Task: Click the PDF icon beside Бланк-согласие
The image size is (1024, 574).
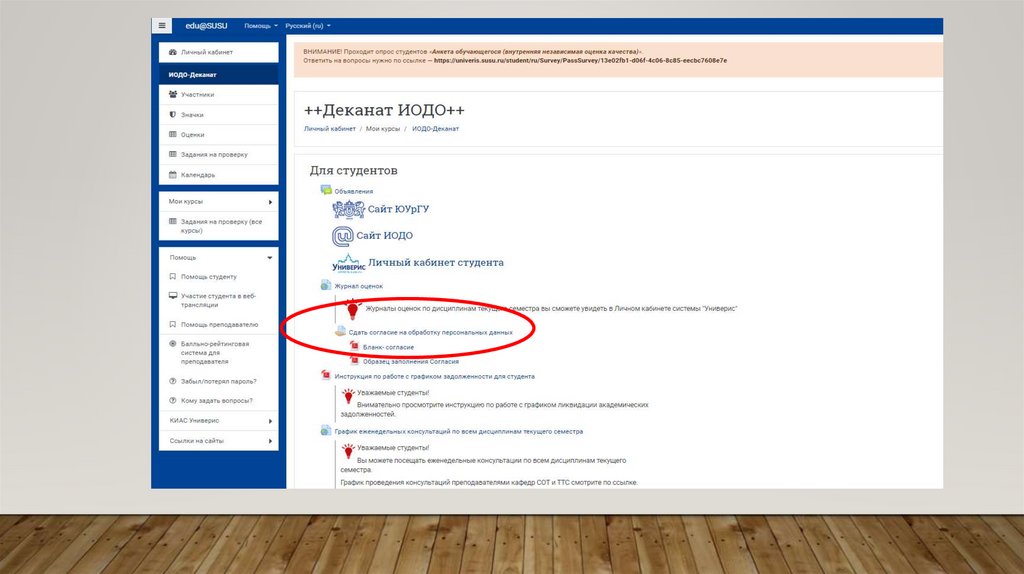Action: coord(354,345)
